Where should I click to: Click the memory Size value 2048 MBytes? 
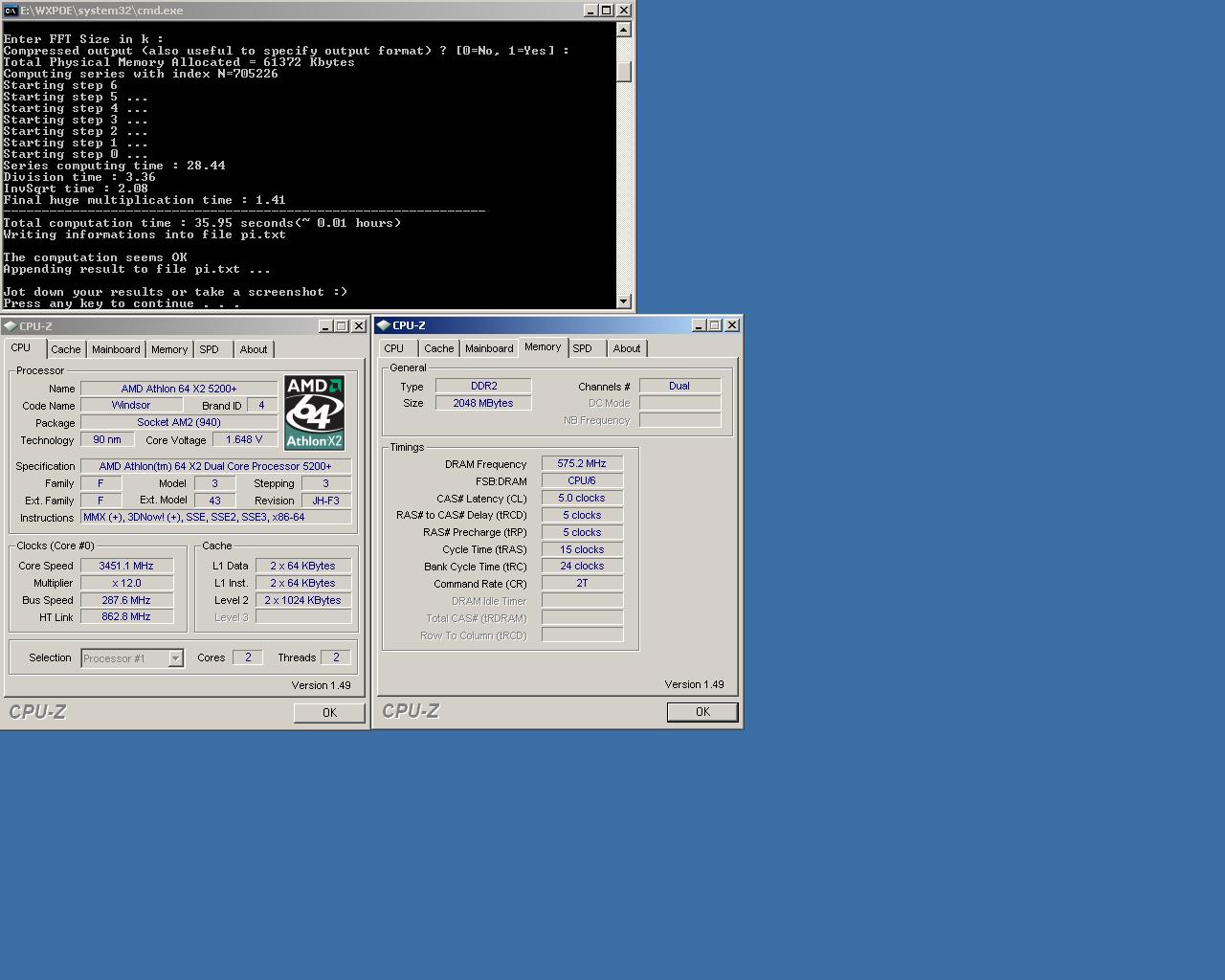point(483,403)
